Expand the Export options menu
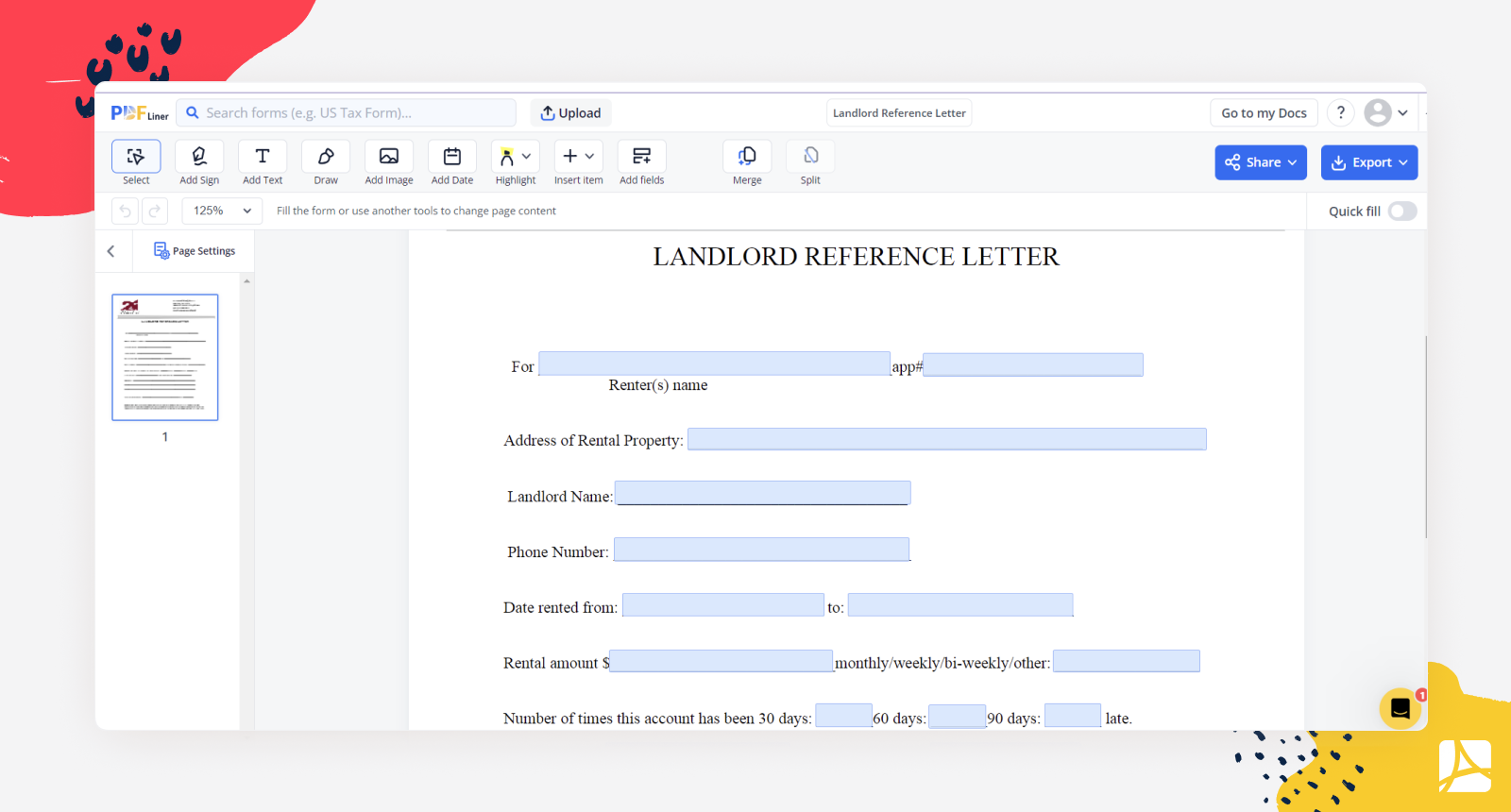 pos(1368,162)
